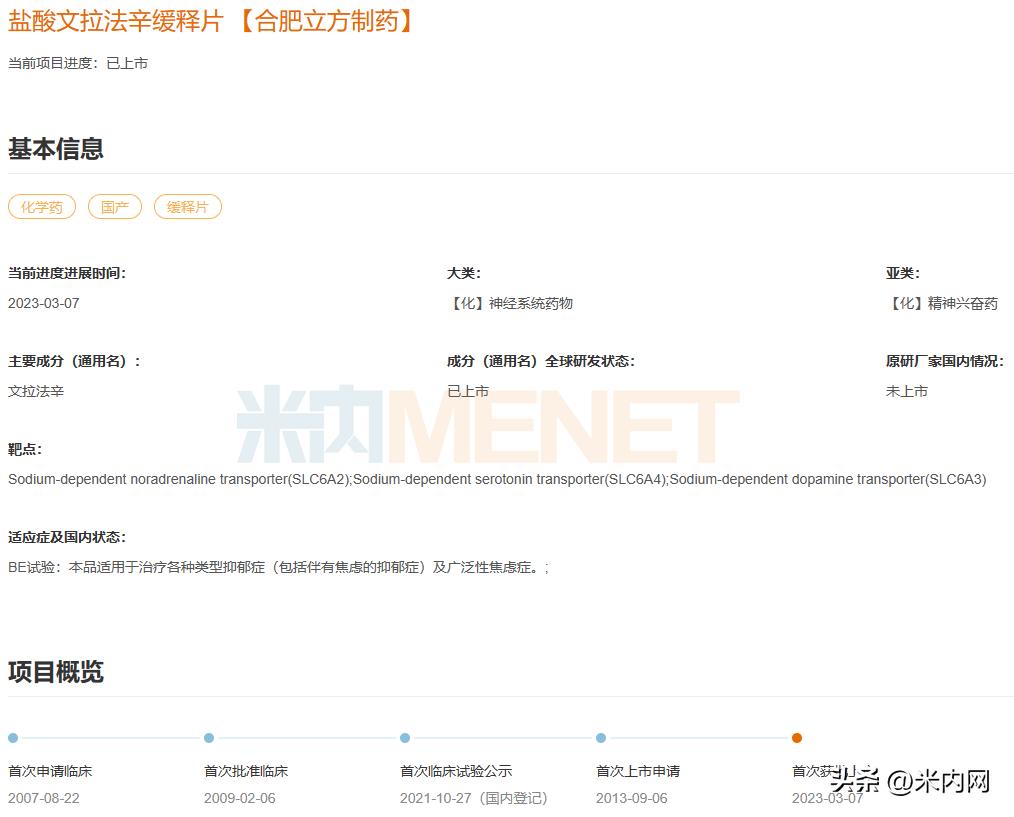Click the value 【化】精神兴奋药
The width and height of the screenshot is (1014, 817).
click(x=942, y=303)
